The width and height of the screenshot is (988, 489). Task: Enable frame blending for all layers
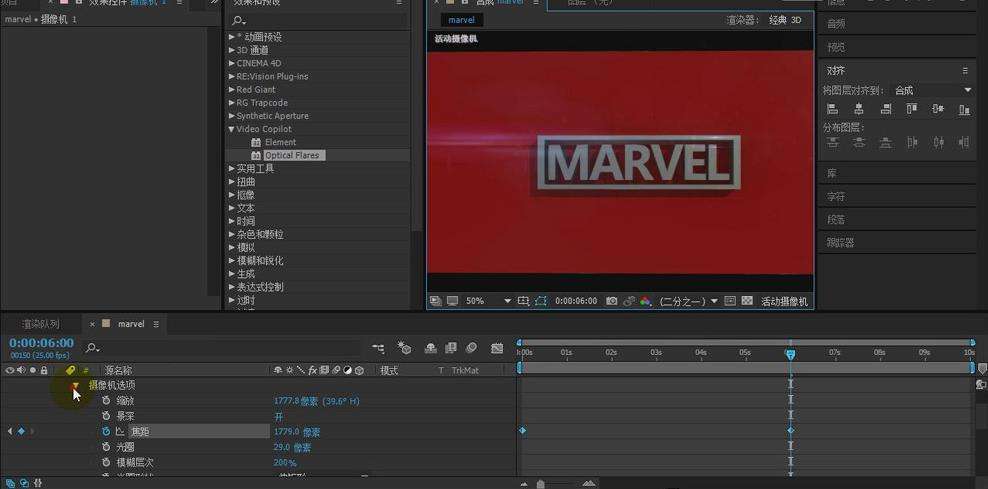[x=451, y=348]
